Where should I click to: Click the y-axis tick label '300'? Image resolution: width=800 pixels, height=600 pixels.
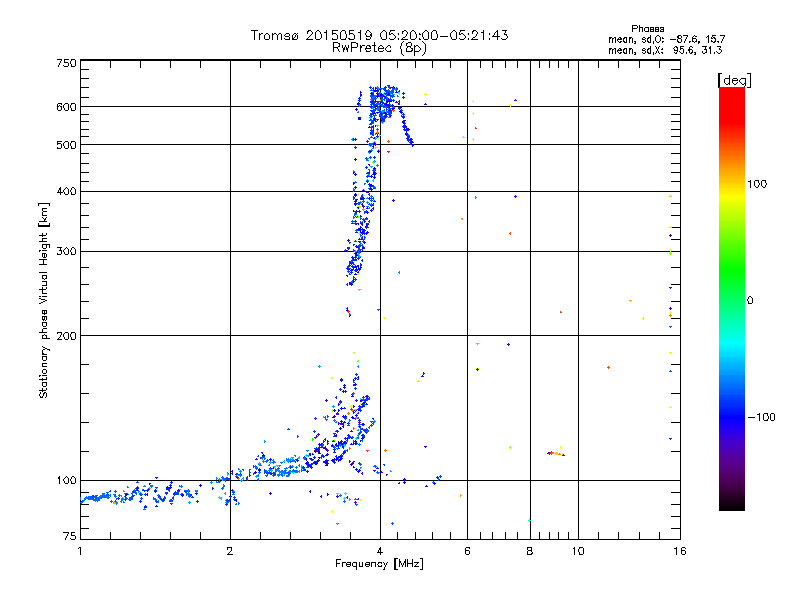[x=66, y=252]
